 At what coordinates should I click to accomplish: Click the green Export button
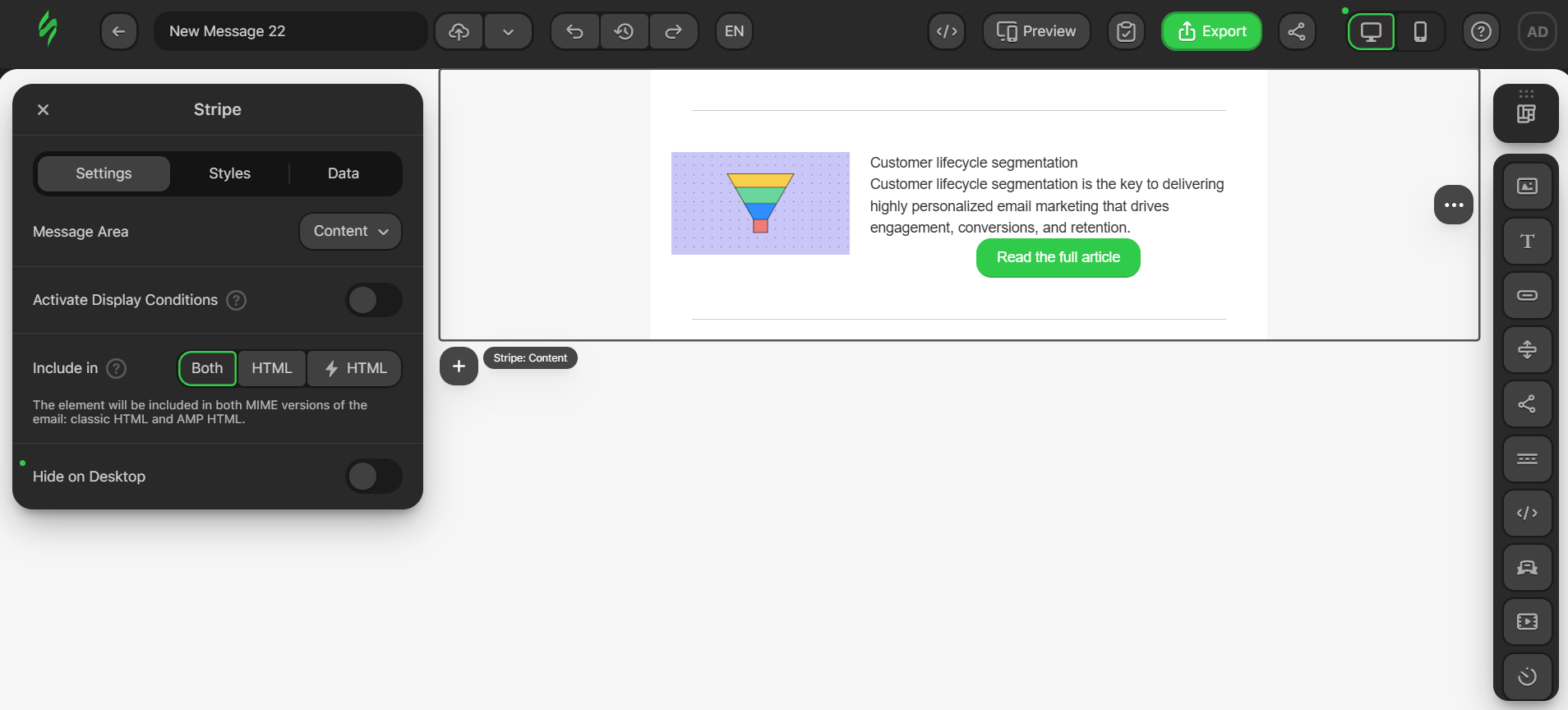coord(1211,31)
